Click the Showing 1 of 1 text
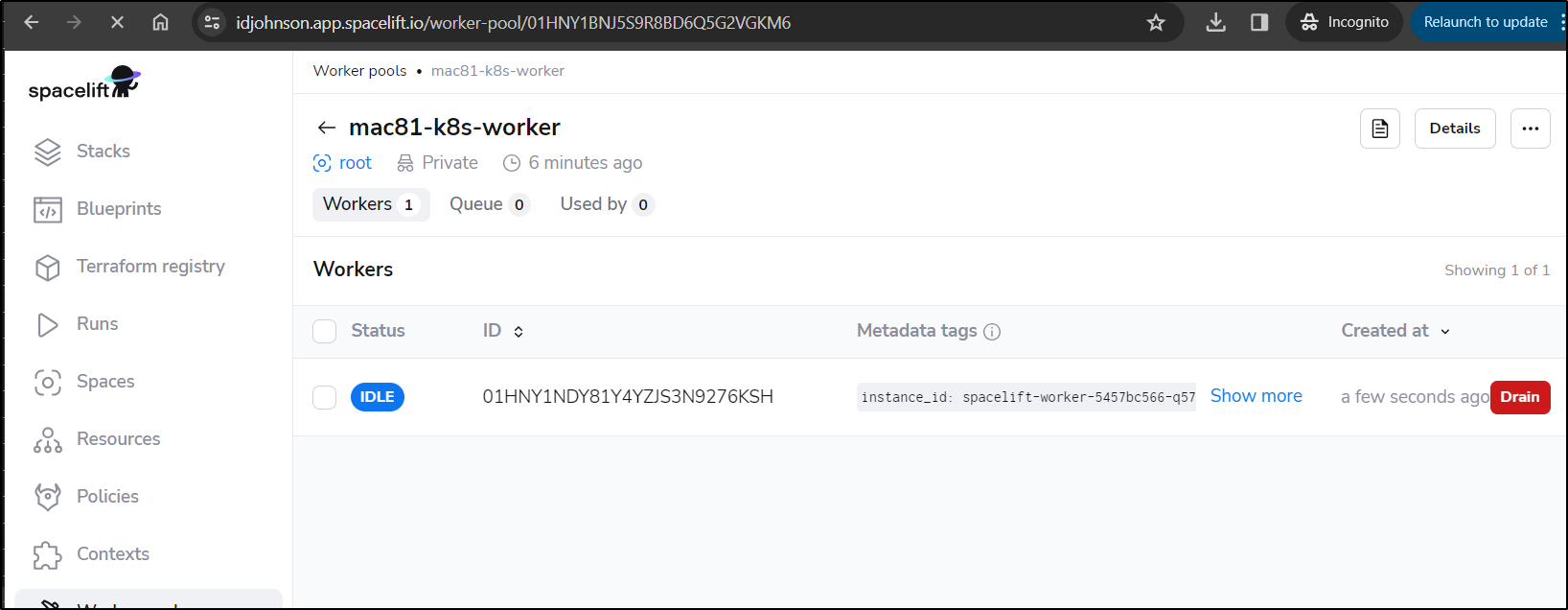Screen dimensions: 1568x610 1496,270
